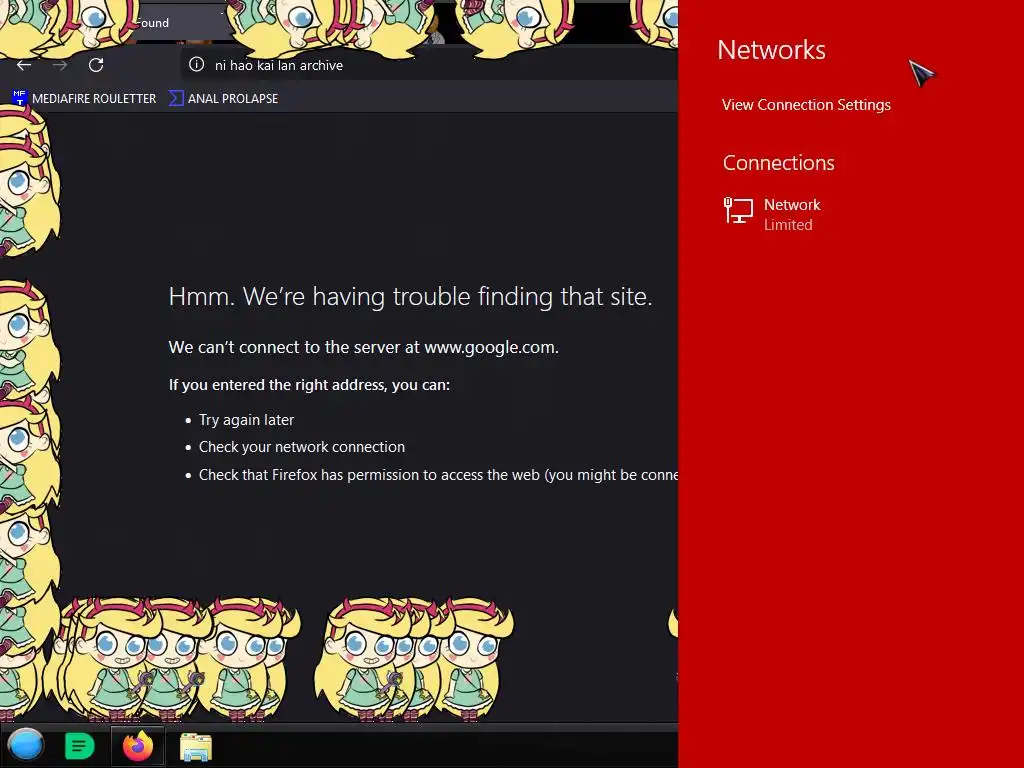Open the blue Start orb
Screen dimensions: 1024x768
click(x=25, y=745)
